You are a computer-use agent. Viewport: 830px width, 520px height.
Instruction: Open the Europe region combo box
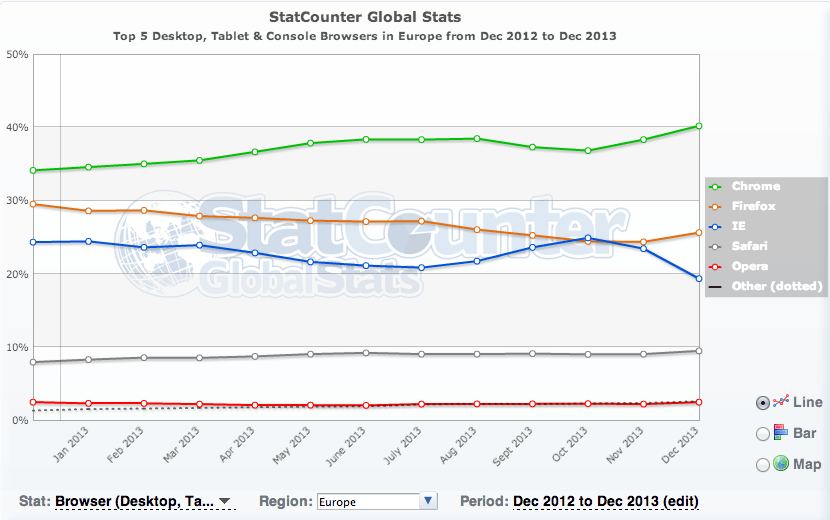click(x=377, y=501)
